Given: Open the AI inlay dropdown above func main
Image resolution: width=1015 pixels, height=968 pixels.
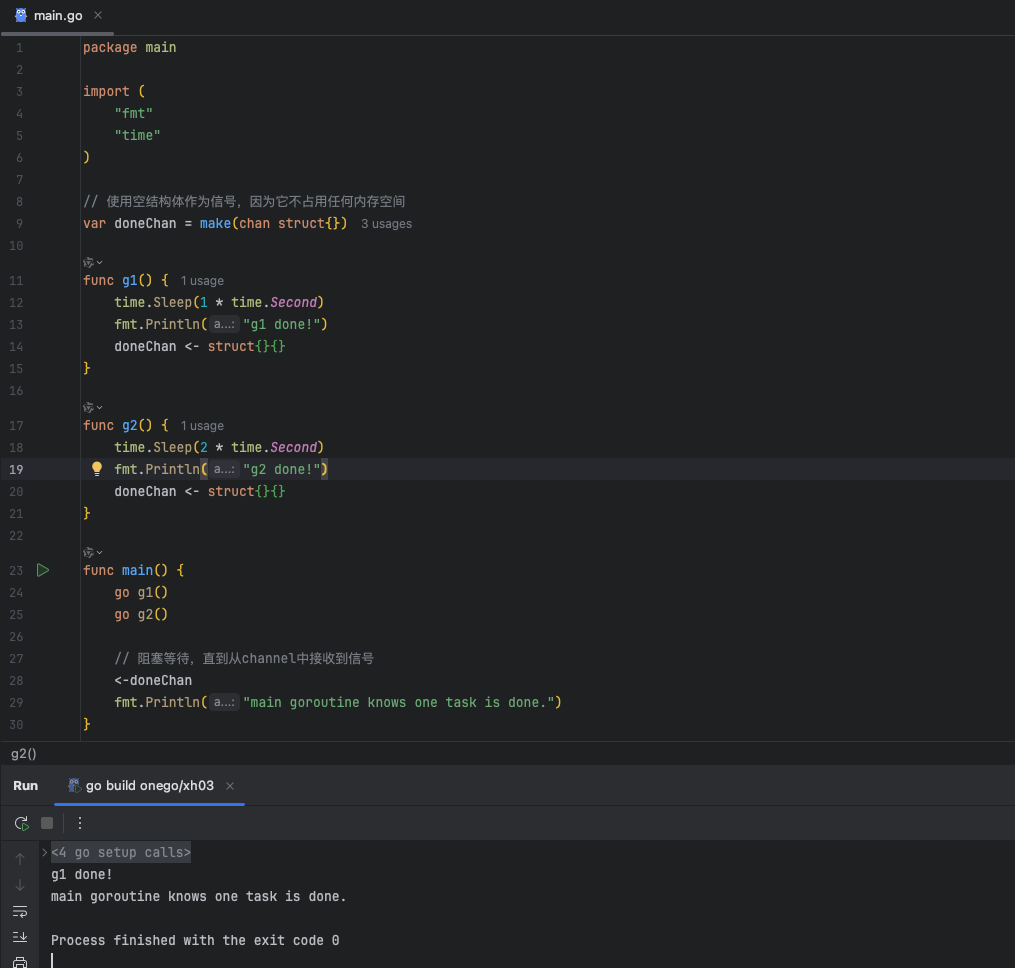Looking at the screenshot, I should tap(93, 552).
